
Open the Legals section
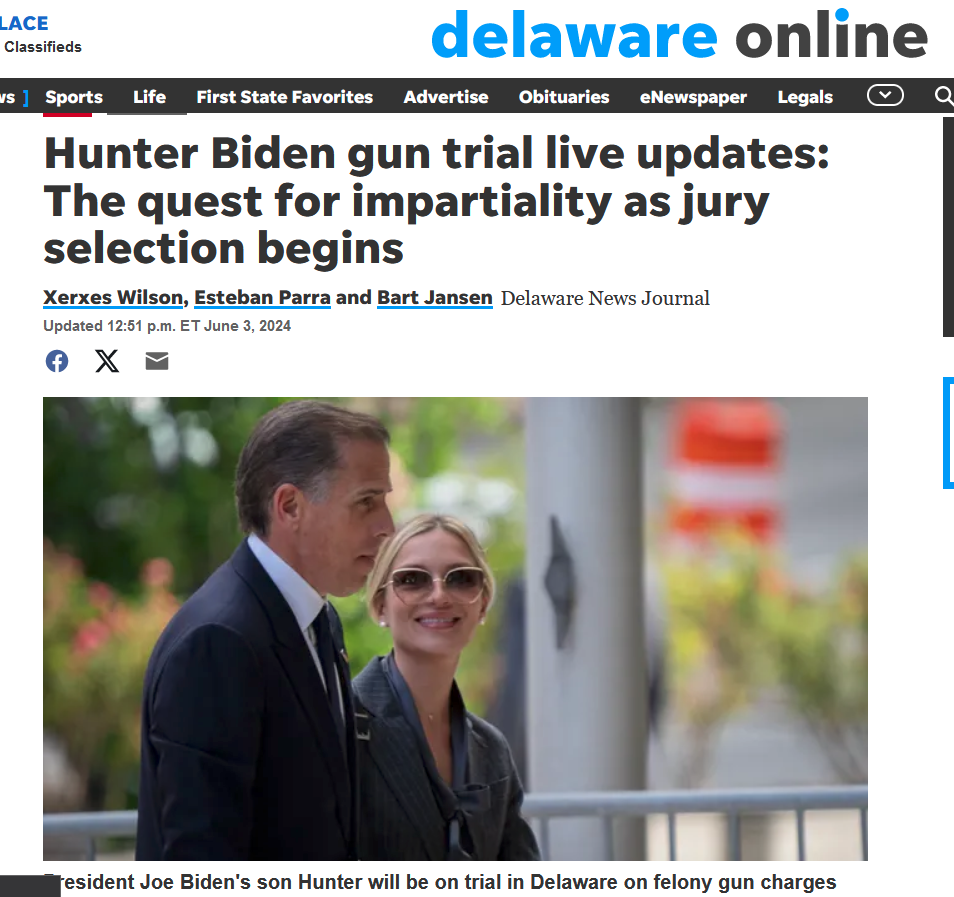coord(806,97)
